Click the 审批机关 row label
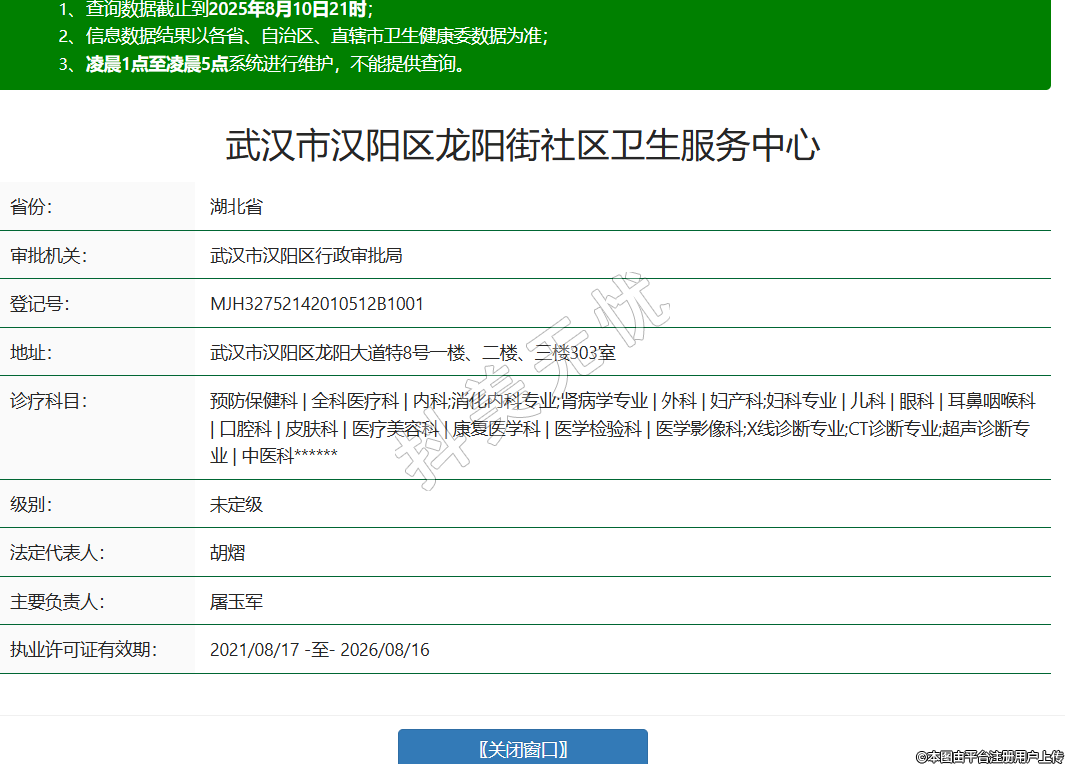The height and width of the screenshot is (764, 1065). click(49, 255)
